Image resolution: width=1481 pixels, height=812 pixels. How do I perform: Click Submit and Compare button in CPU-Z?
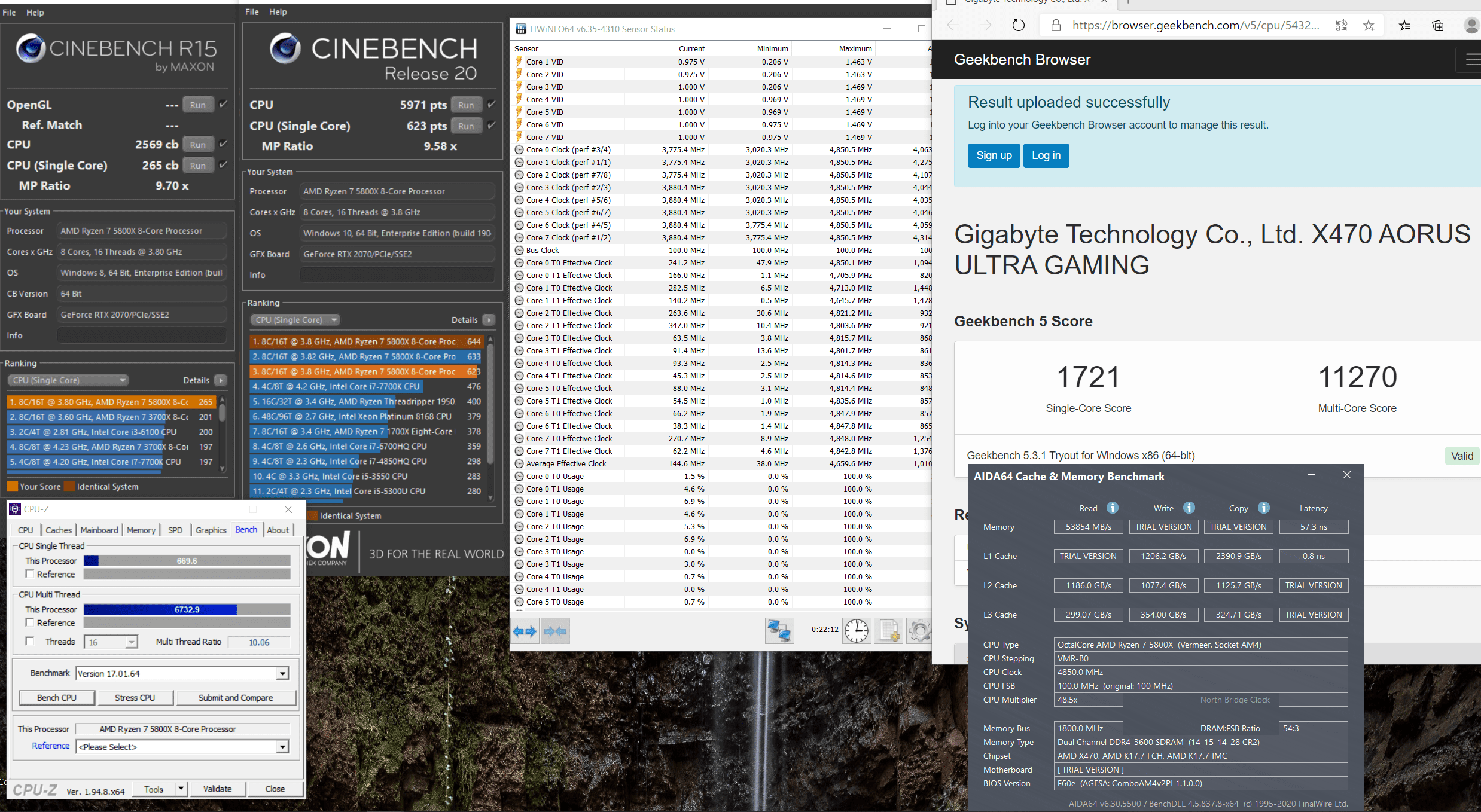tap(236, 697)
